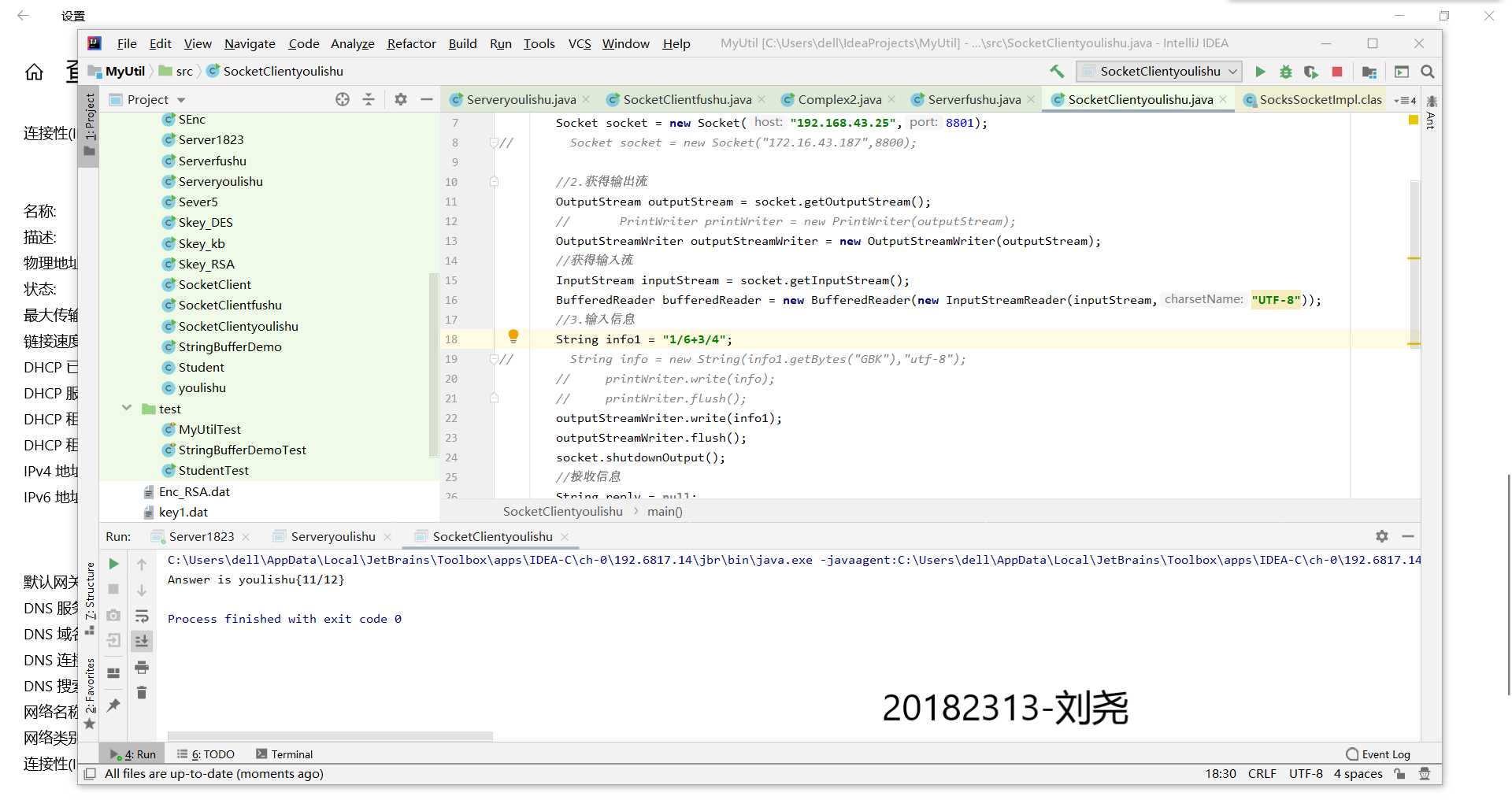Open the Refactor menu
The width and height of the screenshot is (1512, 811).
point(411,43)
